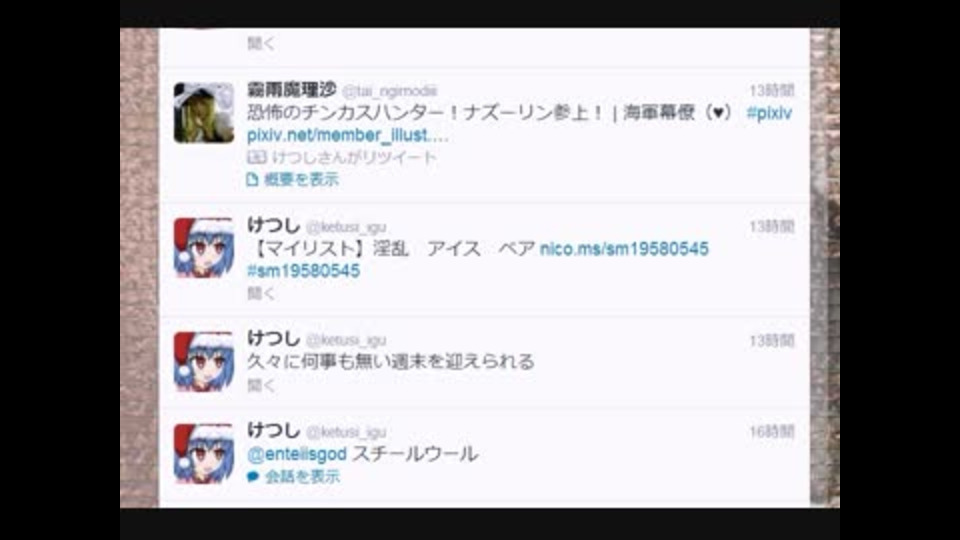Click the retweet icon next to けつしさんがリツイート
This screenshot has height=540, width=960.
257,157
